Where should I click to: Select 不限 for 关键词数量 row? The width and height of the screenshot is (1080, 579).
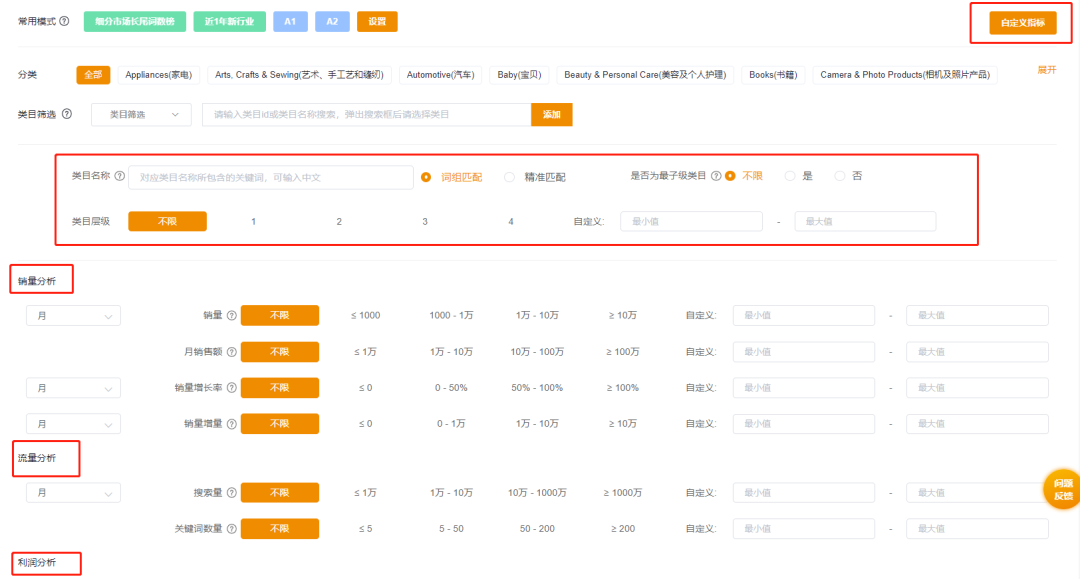pyautogui.click(x=280, y=529)
